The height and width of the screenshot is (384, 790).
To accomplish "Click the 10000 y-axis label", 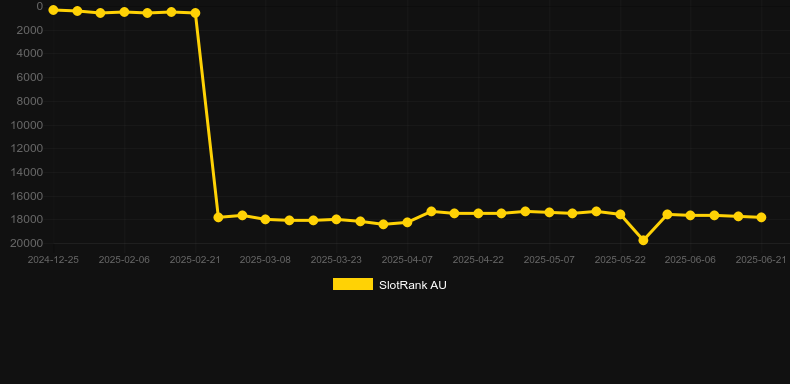I will (27, 125).
